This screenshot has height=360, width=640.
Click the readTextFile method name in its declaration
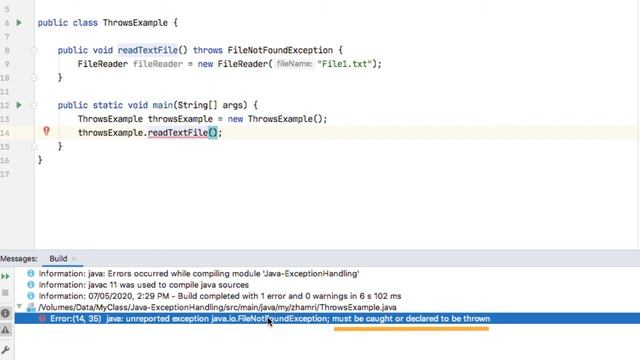[148, 50]
